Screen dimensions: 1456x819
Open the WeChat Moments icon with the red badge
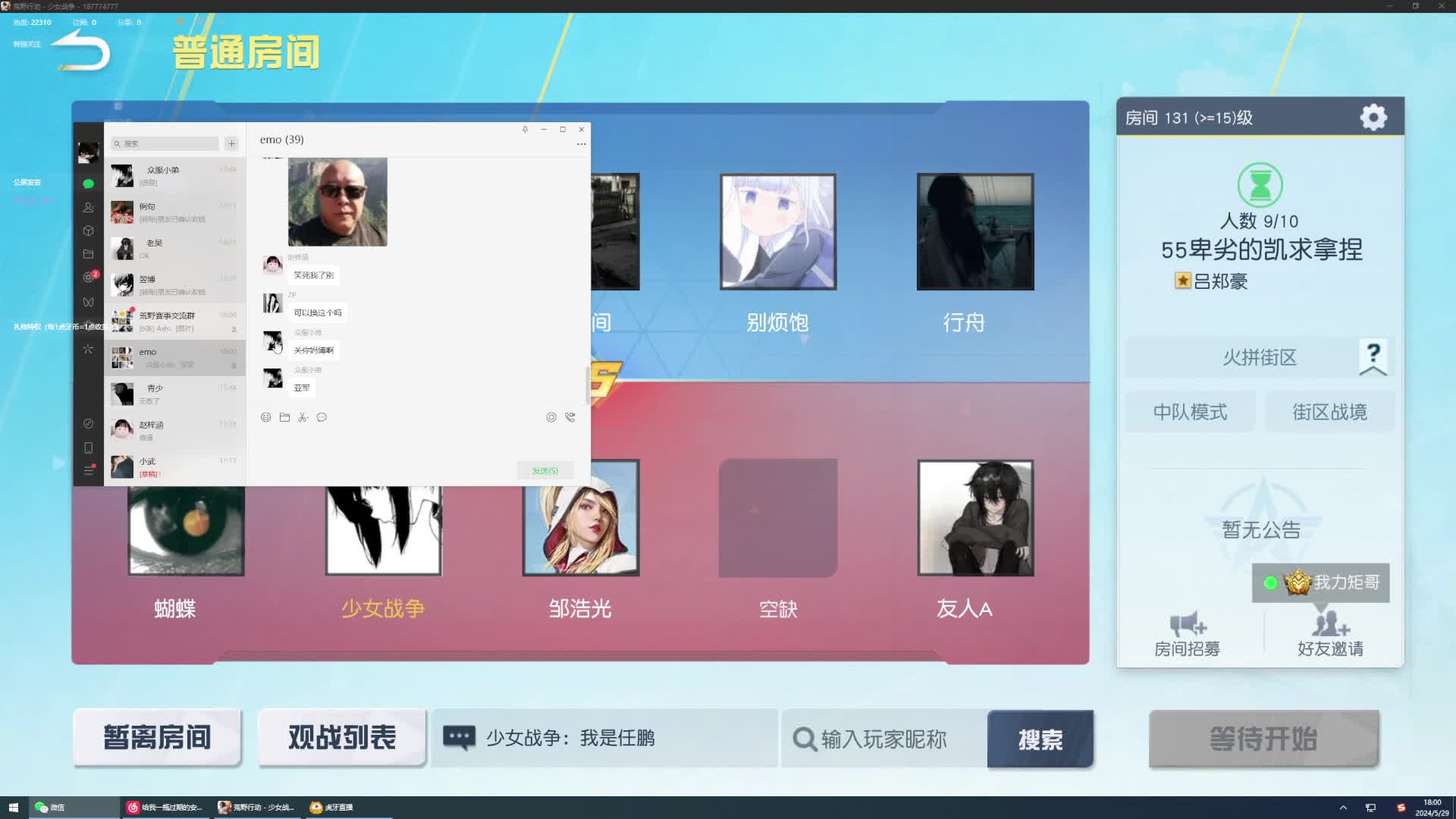[x=89, y=278]
